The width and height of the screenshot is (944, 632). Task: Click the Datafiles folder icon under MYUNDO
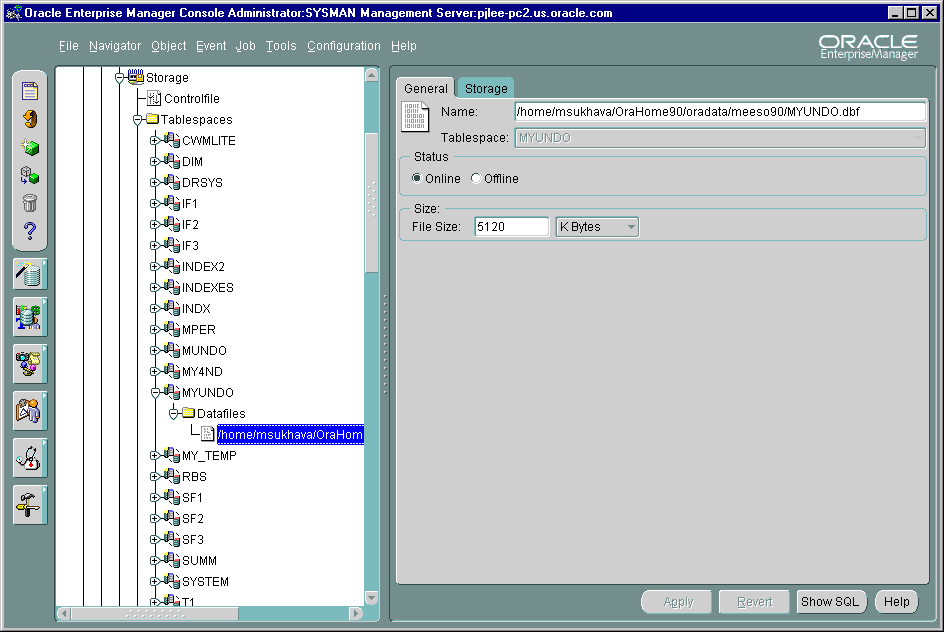click(x=188, y=413)
